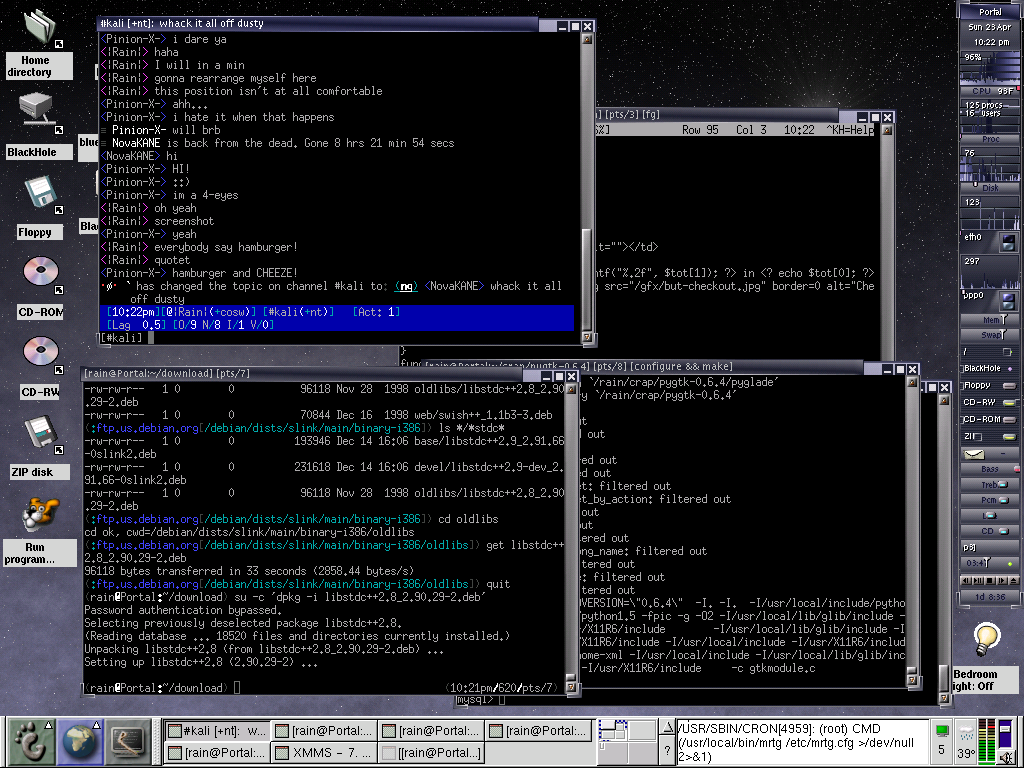Click down arrow of the download terminal scrollbar
Viewport: 1024px width, 768px height.
pos(571,687)
